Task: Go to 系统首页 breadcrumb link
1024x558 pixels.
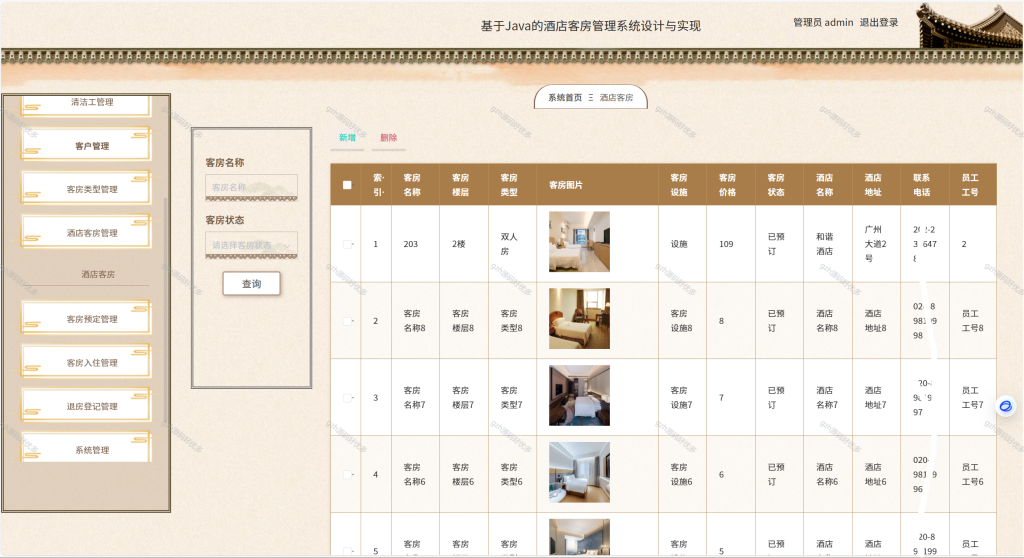Action: coord(564,97)
